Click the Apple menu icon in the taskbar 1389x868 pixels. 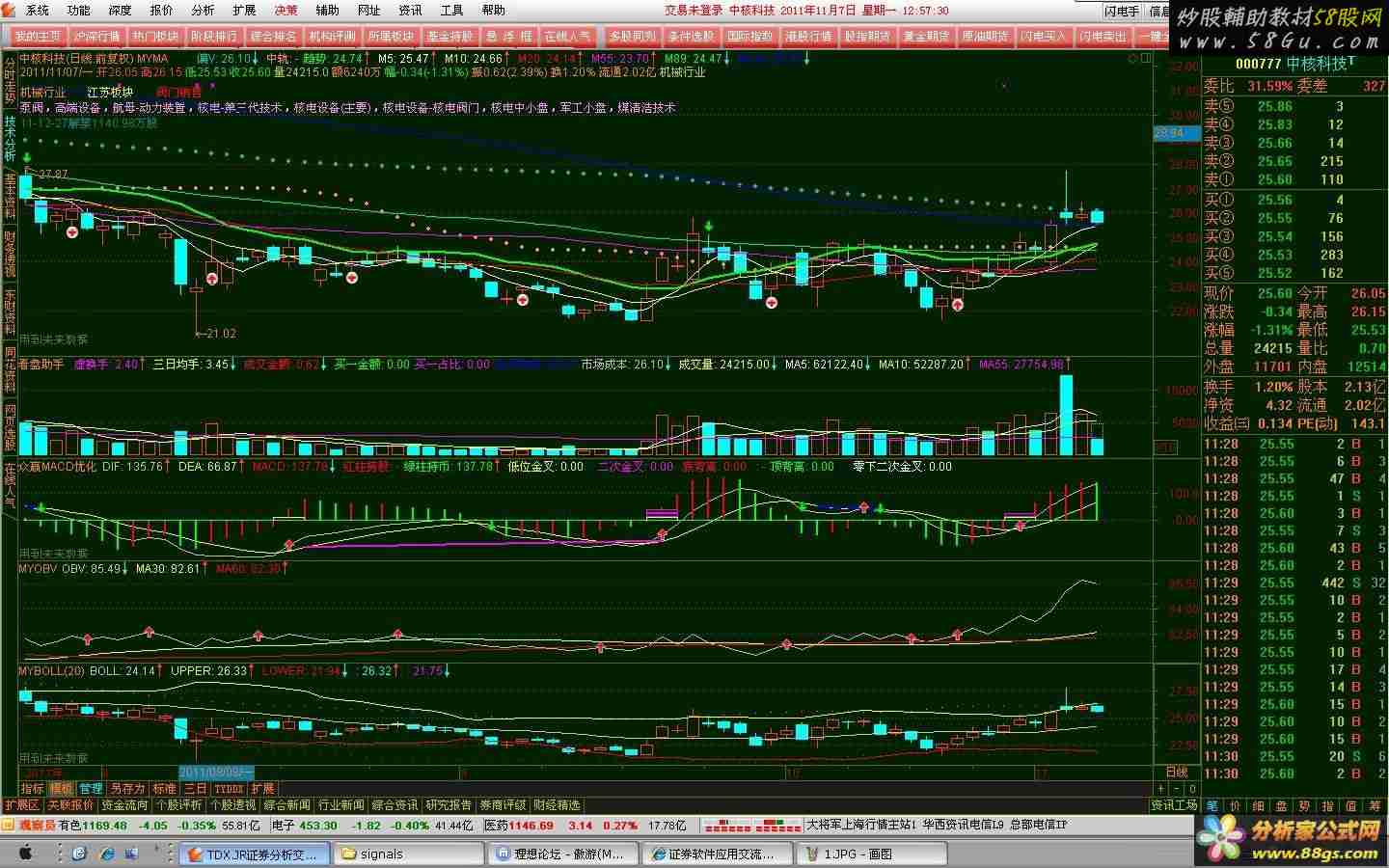(x=27, y=854)
